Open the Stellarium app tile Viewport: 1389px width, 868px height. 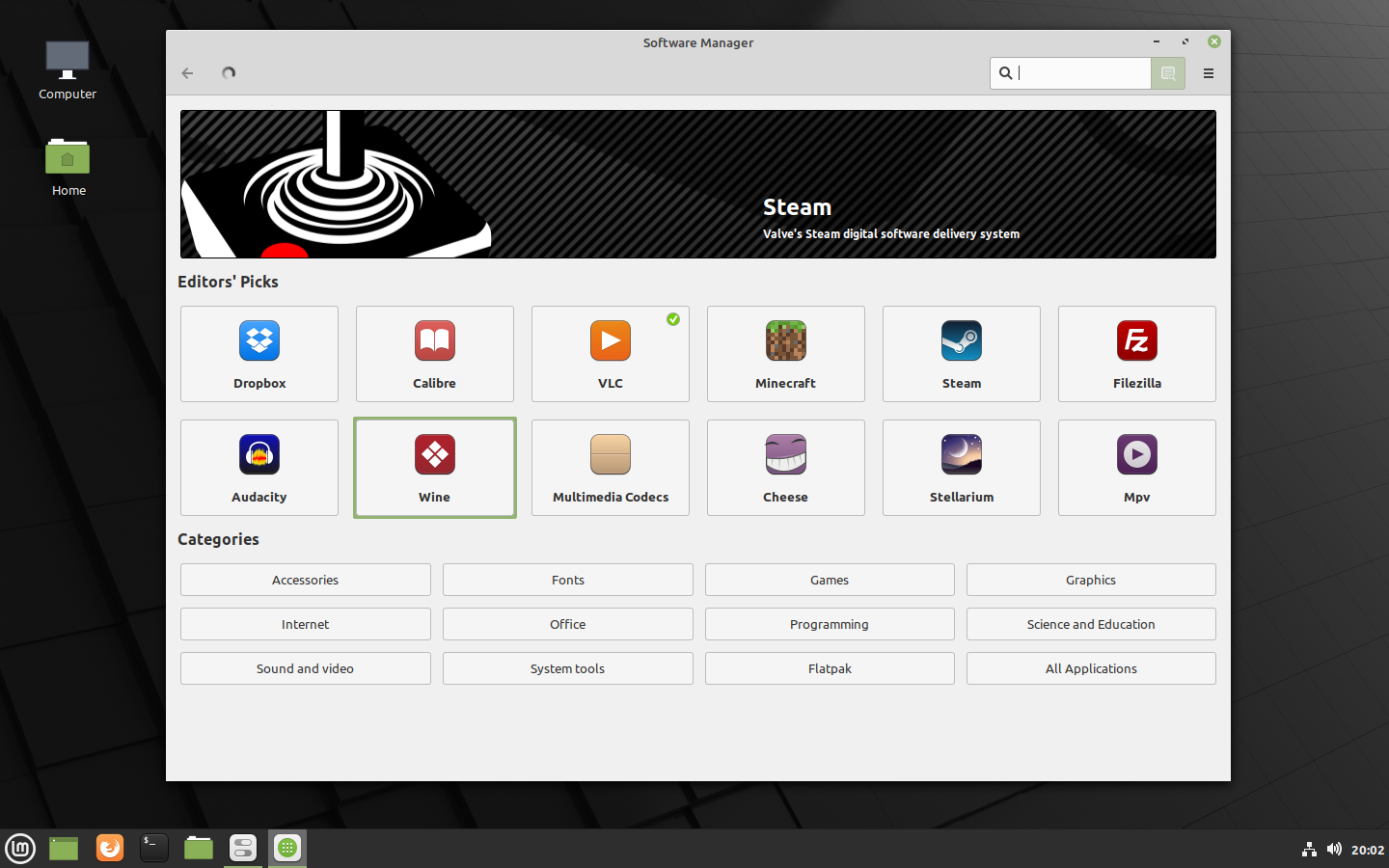tap(962, 468)
